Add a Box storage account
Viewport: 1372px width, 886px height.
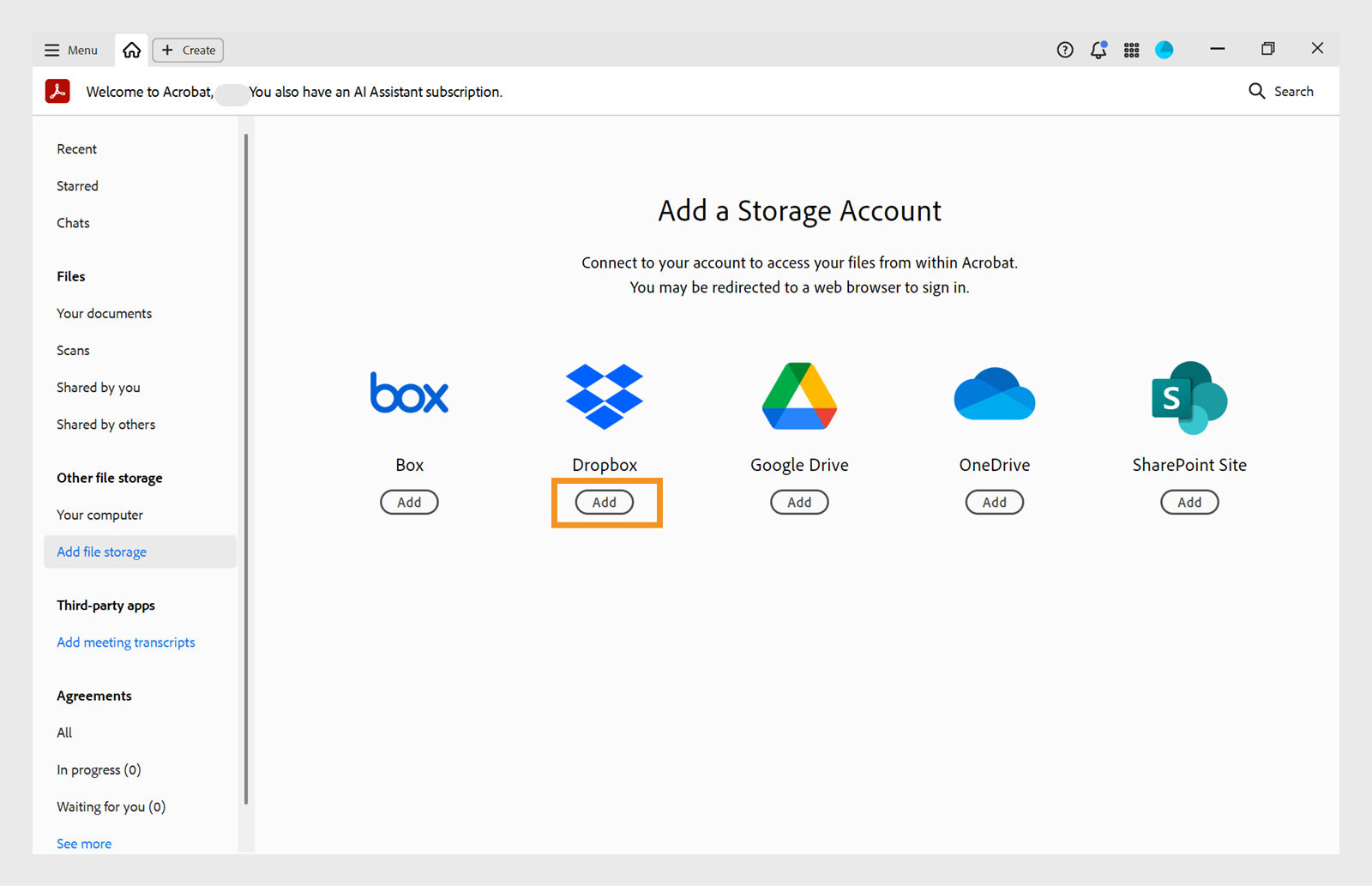[x=409, y=503]
